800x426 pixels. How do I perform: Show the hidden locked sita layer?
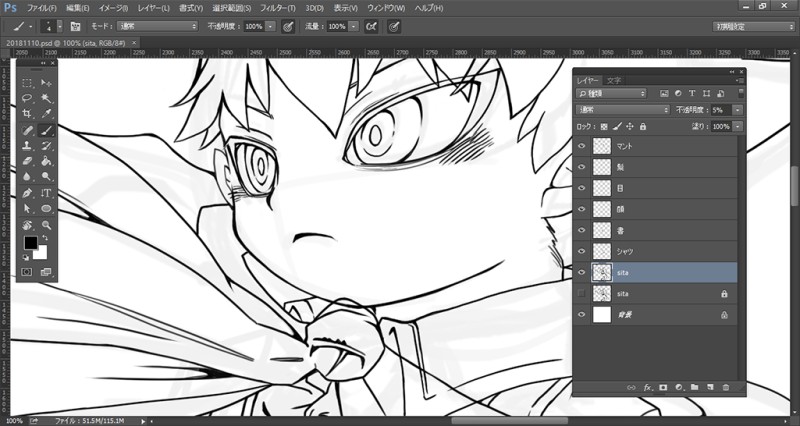[581, 293]
